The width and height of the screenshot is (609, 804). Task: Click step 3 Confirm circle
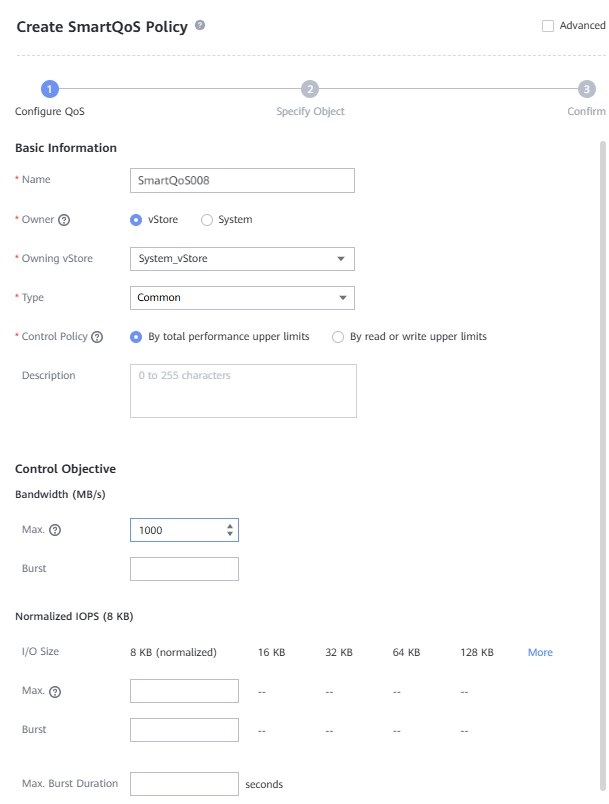click(x=586, y=89)
